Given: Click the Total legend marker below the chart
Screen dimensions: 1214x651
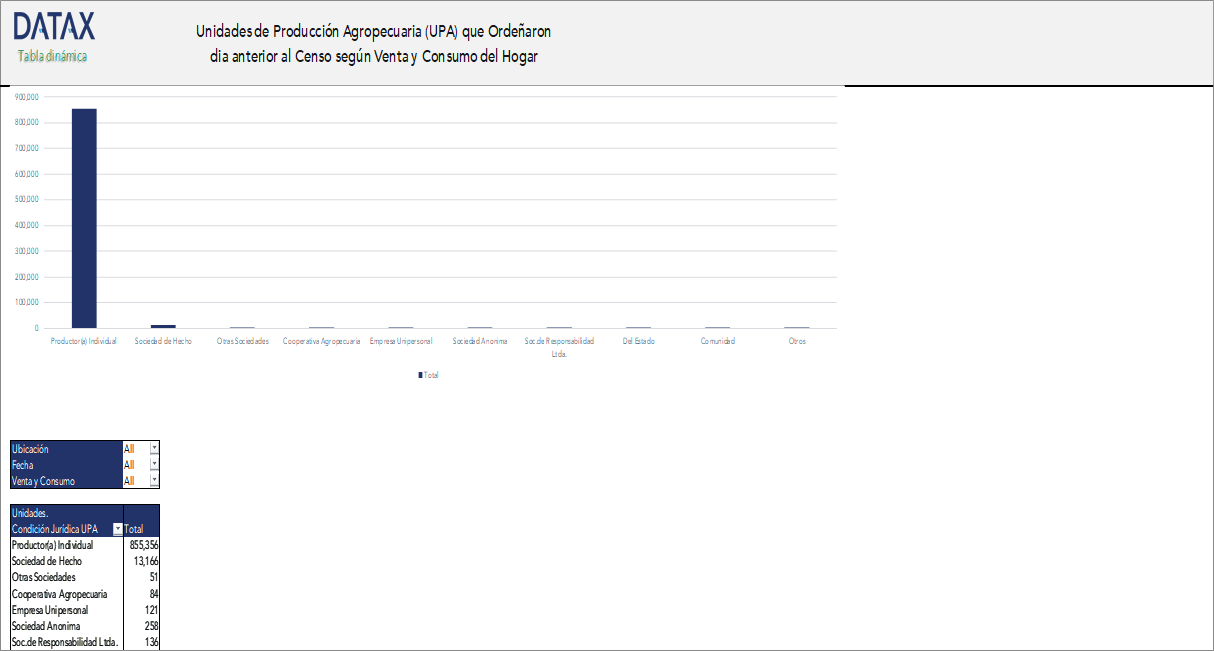Looking at the screenshot, I should [x=420, y=374].
